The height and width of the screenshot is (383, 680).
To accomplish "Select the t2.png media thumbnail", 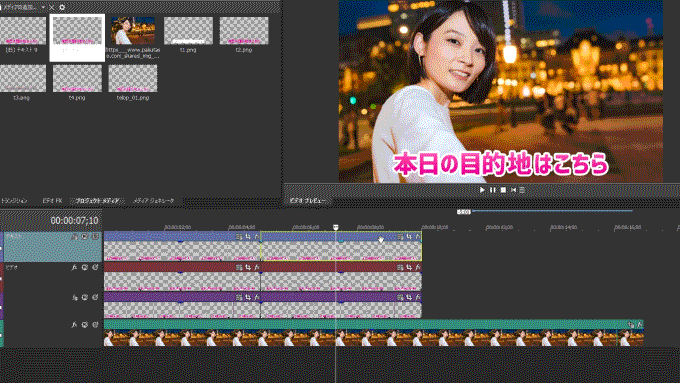I will 244,31.
